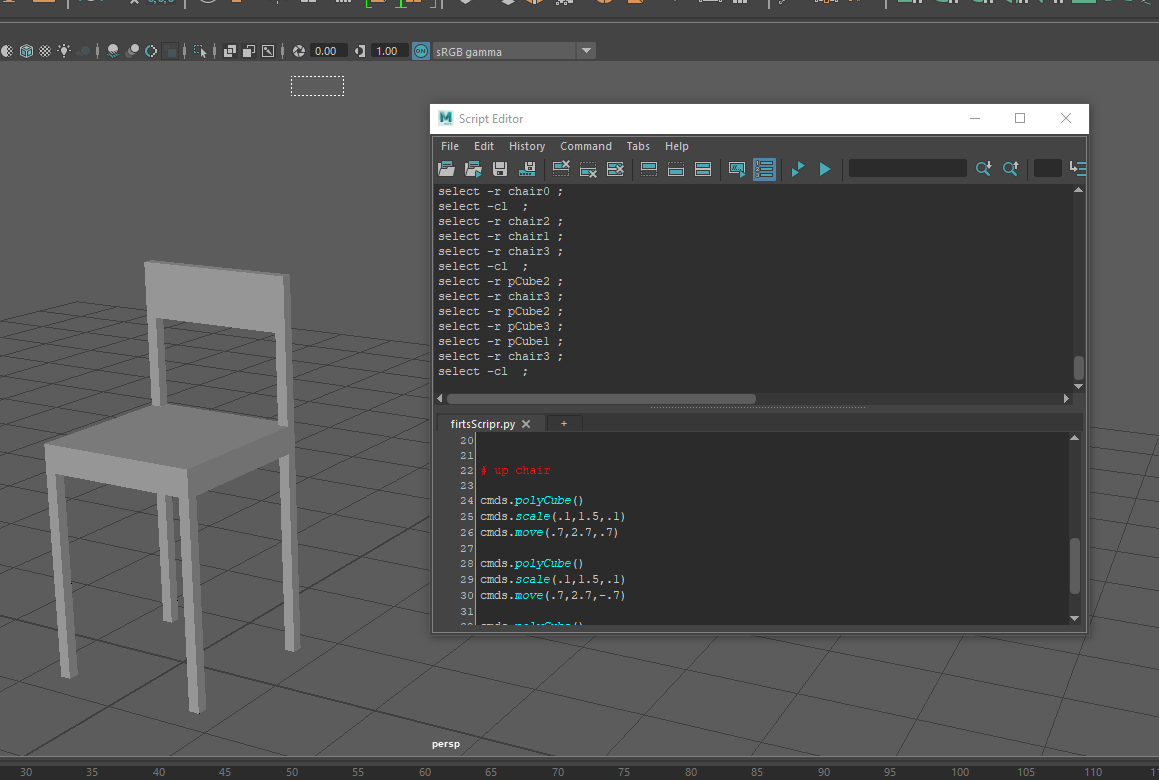The height and width of the screenshot is (780, 1159).
Task: Clear History in Script Editor toolbar
Action: 561,169
